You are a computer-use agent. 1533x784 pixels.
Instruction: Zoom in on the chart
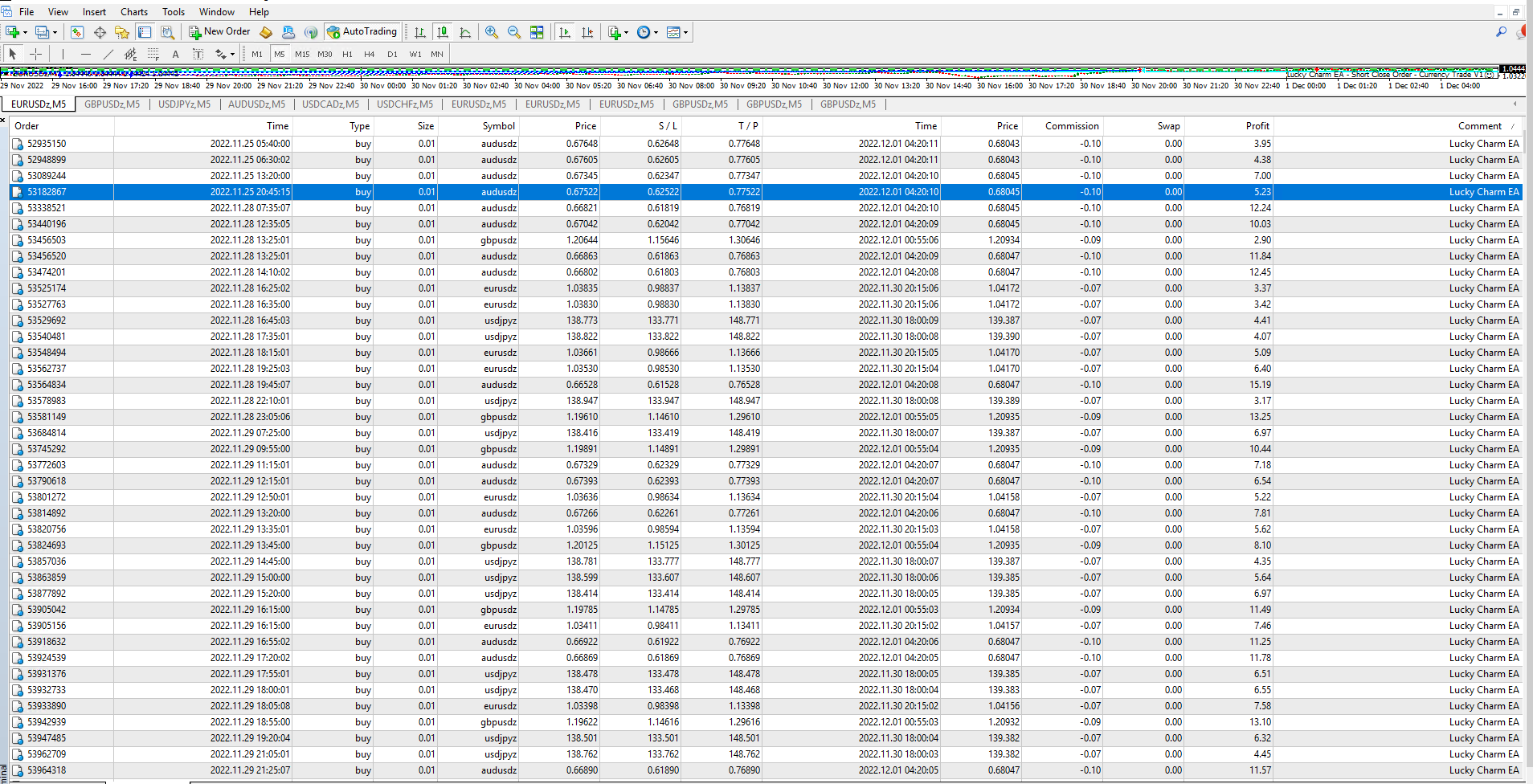[x=492, y=32]
